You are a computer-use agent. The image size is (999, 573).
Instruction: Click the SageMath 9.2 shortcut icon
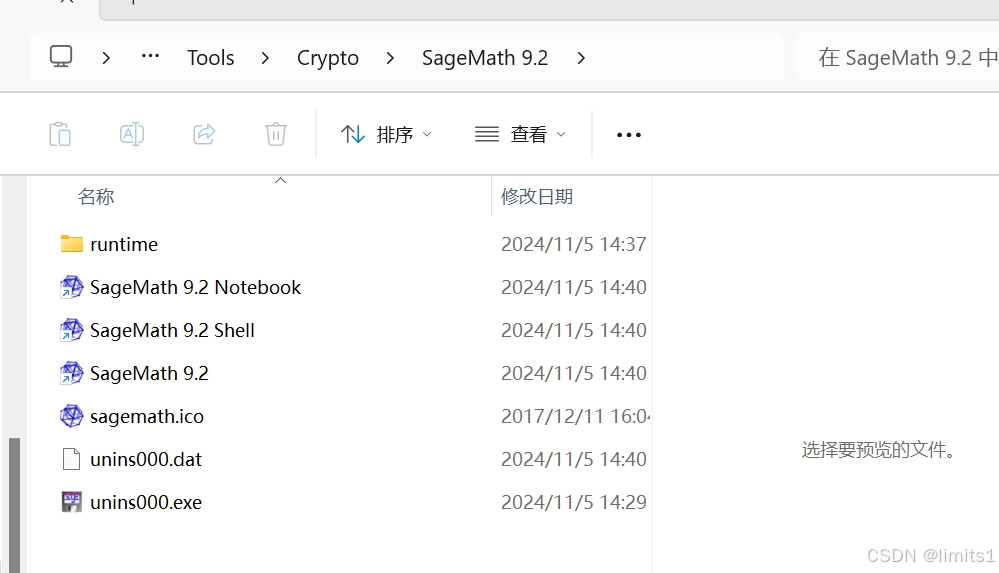(71, 373)
